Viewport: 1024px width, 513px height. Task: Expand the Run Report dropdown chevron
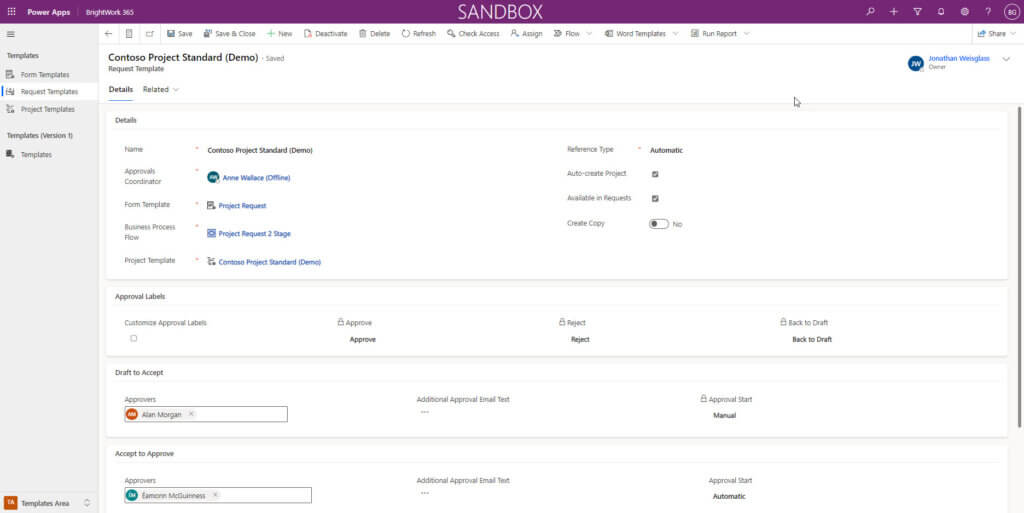point(746,34)
